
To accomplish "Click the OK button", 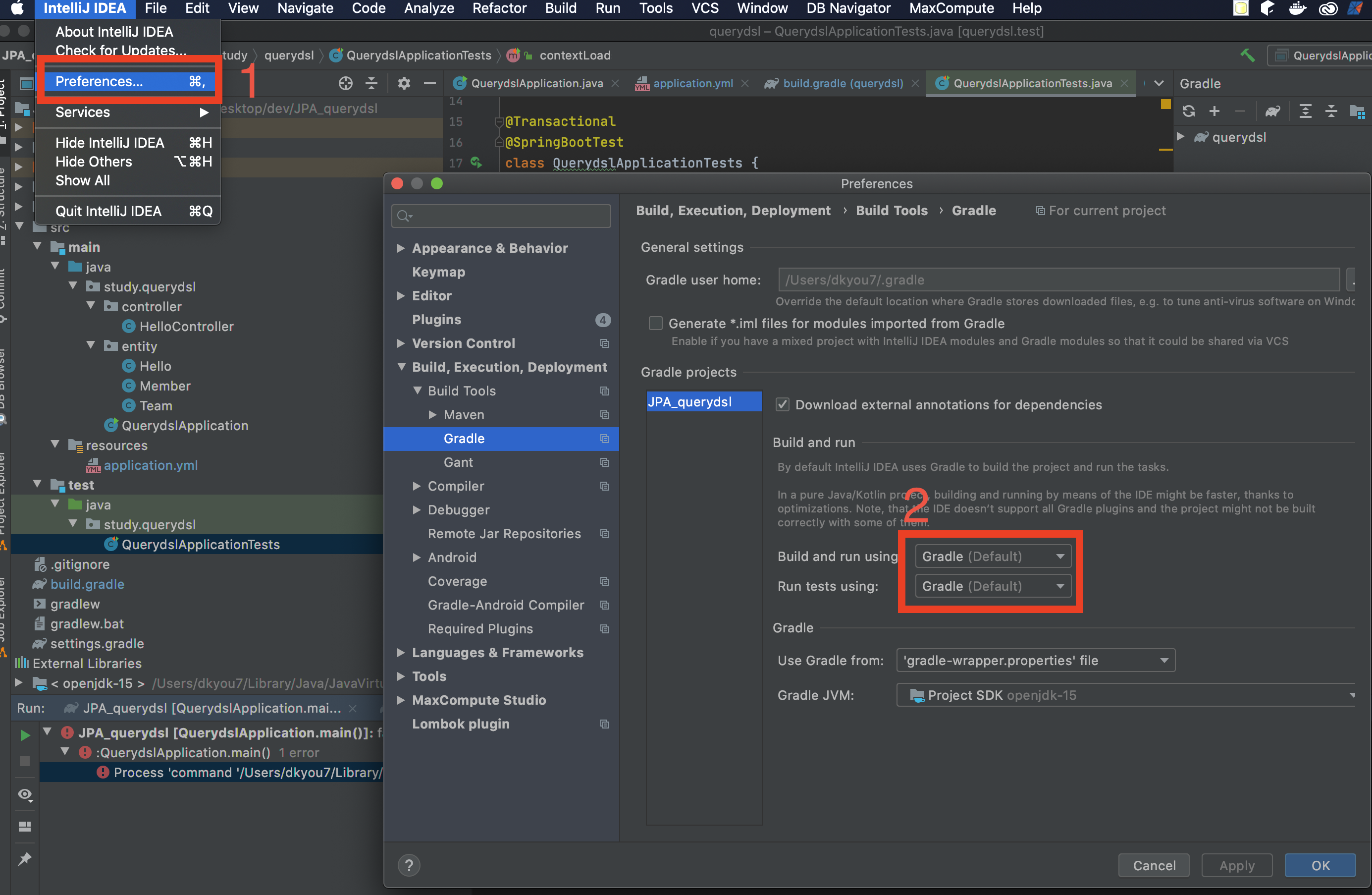I will [1319, 865].
